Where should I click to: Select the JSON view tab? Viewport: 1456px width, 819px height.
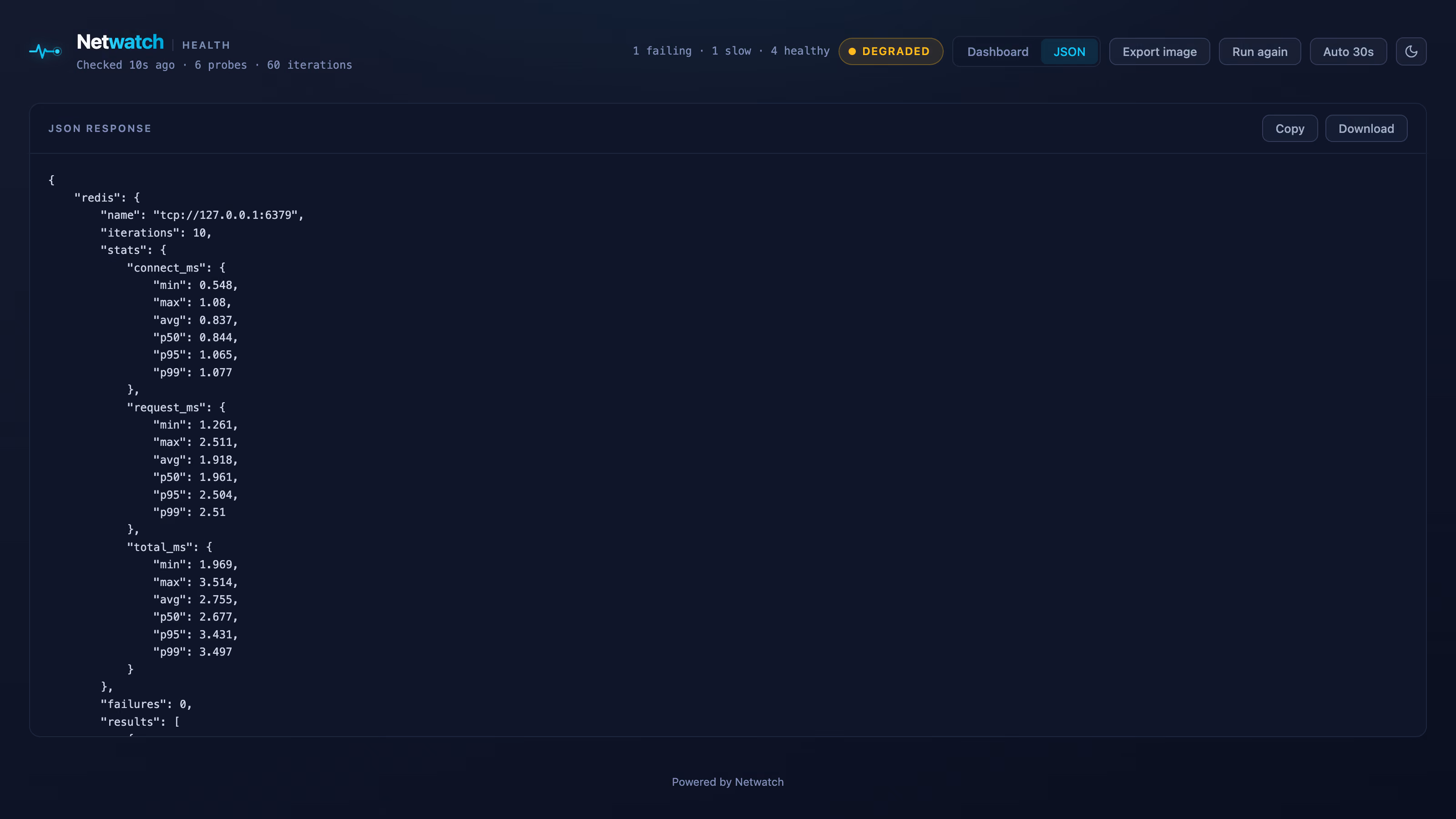[1069, 51]
